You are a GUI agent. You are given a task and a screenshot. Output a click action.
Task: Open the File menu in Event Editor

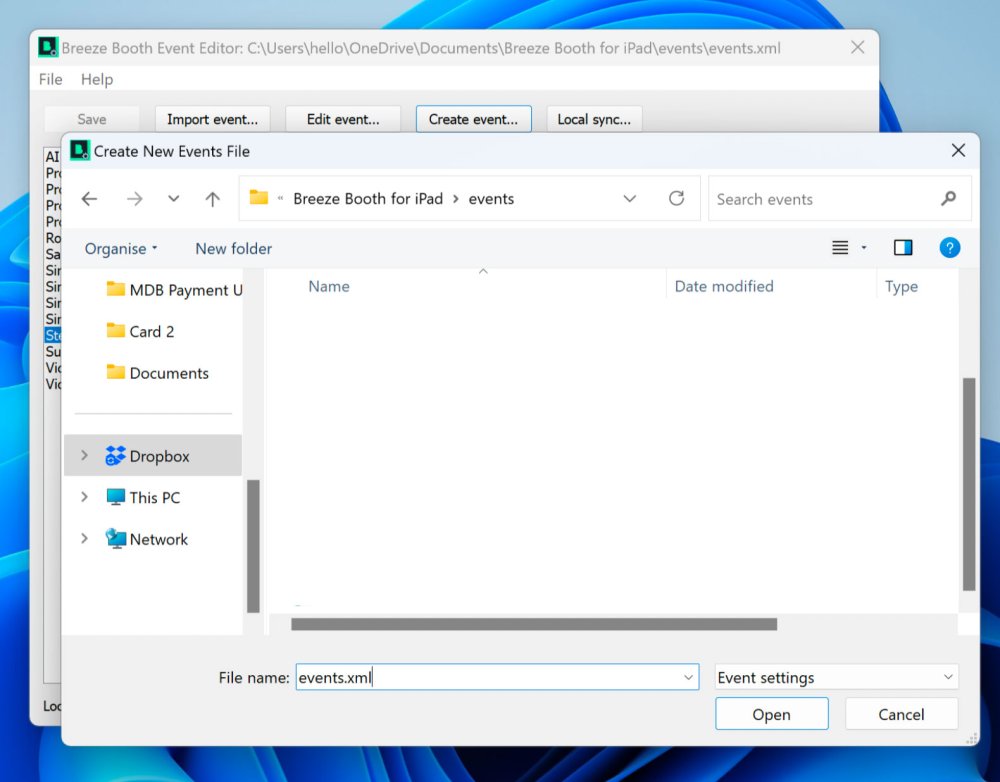coord(50,79)
